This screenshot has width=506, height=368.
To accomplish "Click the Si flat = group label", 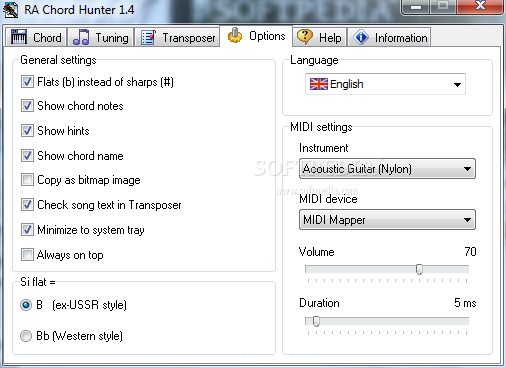I will click(38, 282).
